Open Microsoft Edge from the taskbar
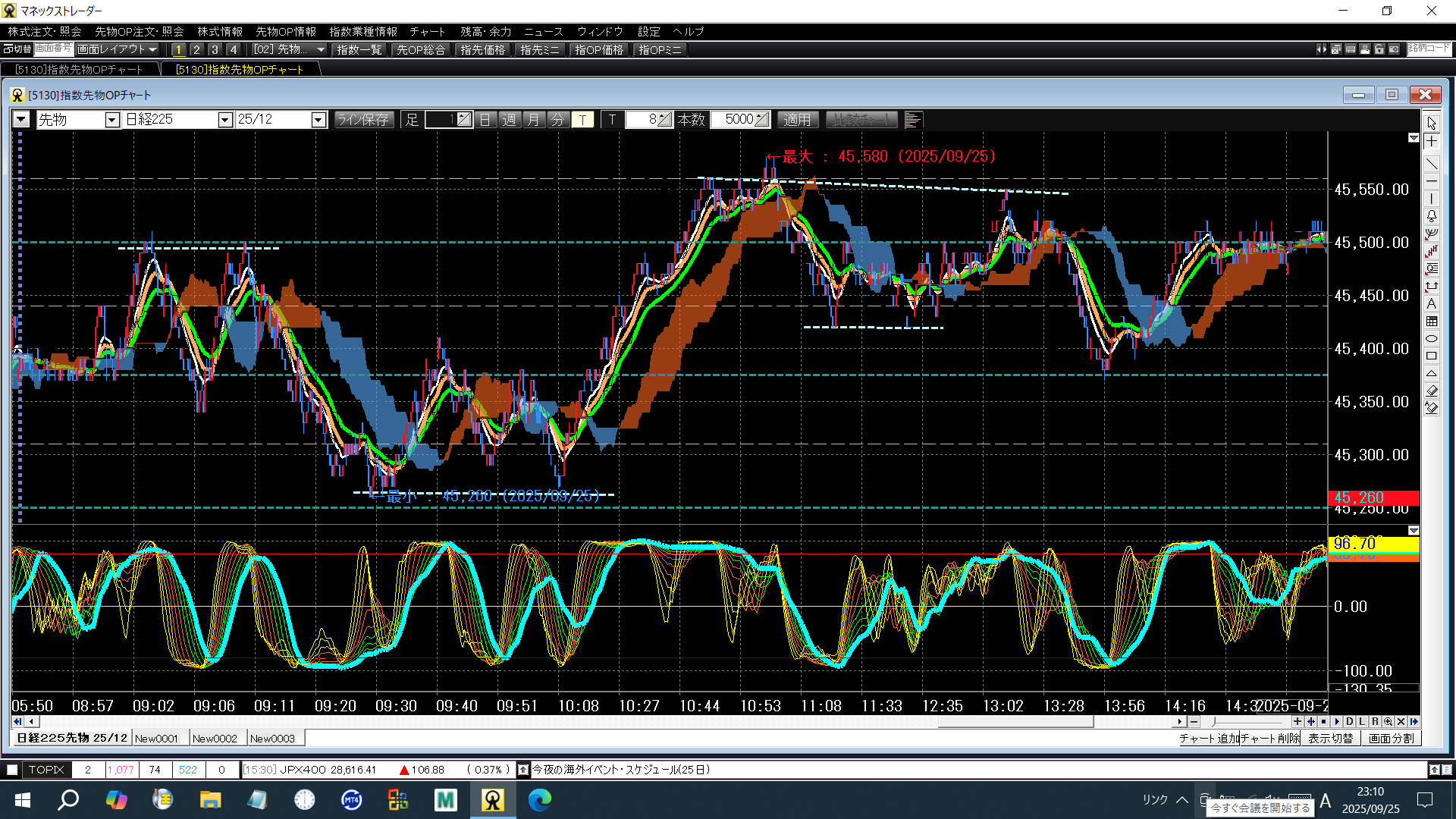This screenshot has height=819, width=1456. [x=539, y=800]
